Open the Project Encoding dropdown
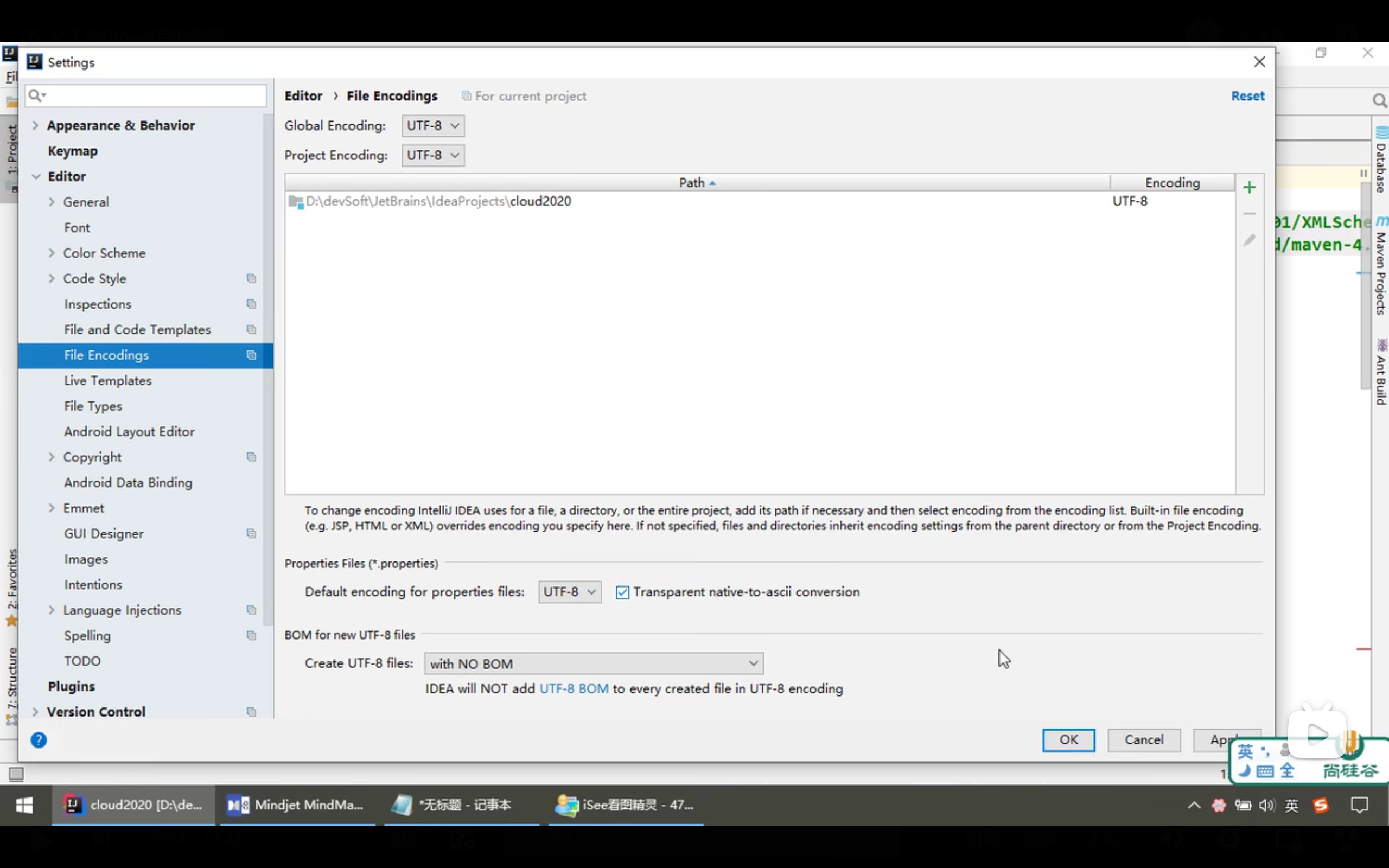1389x868 pixels. click(x=433, y=156)
